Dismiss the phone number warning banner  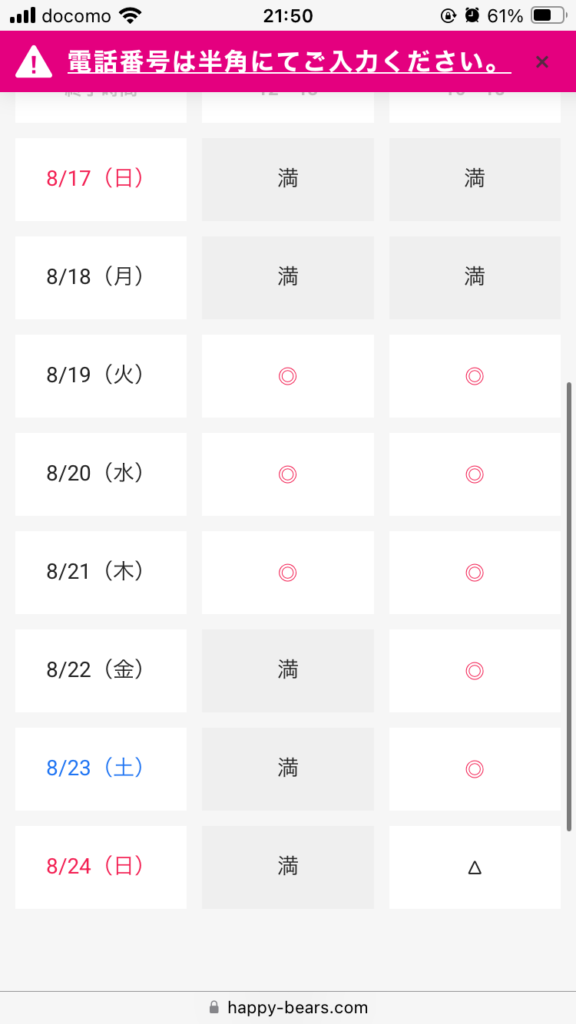pos(541,62)
